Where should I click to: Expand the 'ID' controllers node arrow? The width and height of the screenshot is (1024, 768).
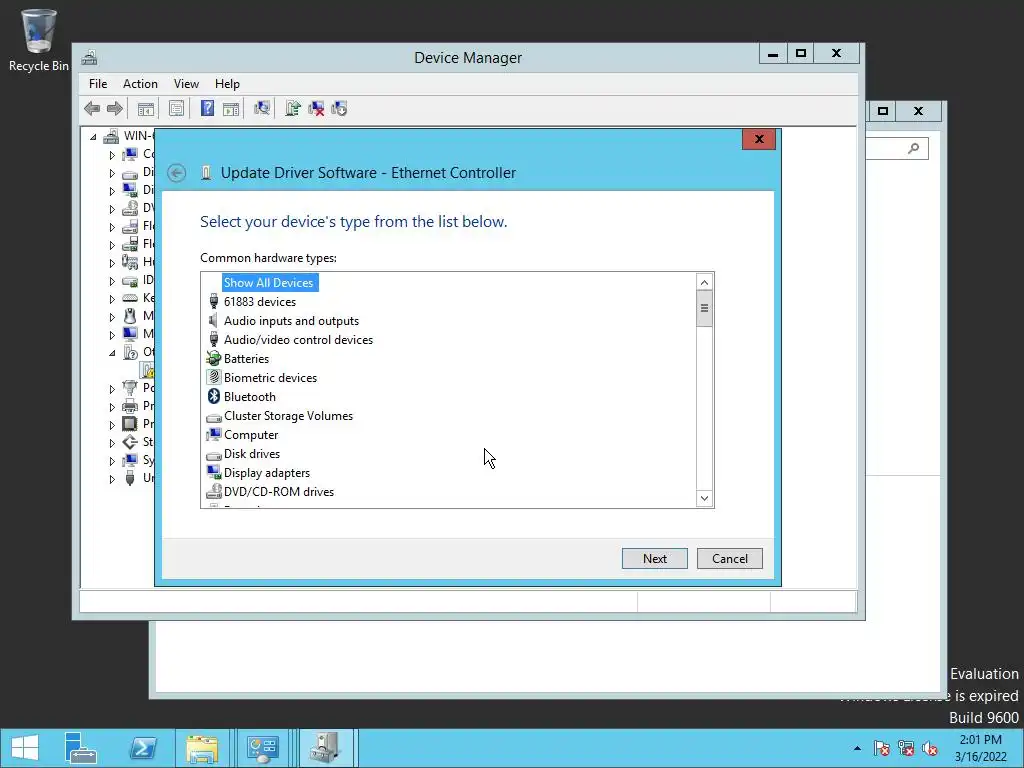pyautogui.click(x=112, y=281)
